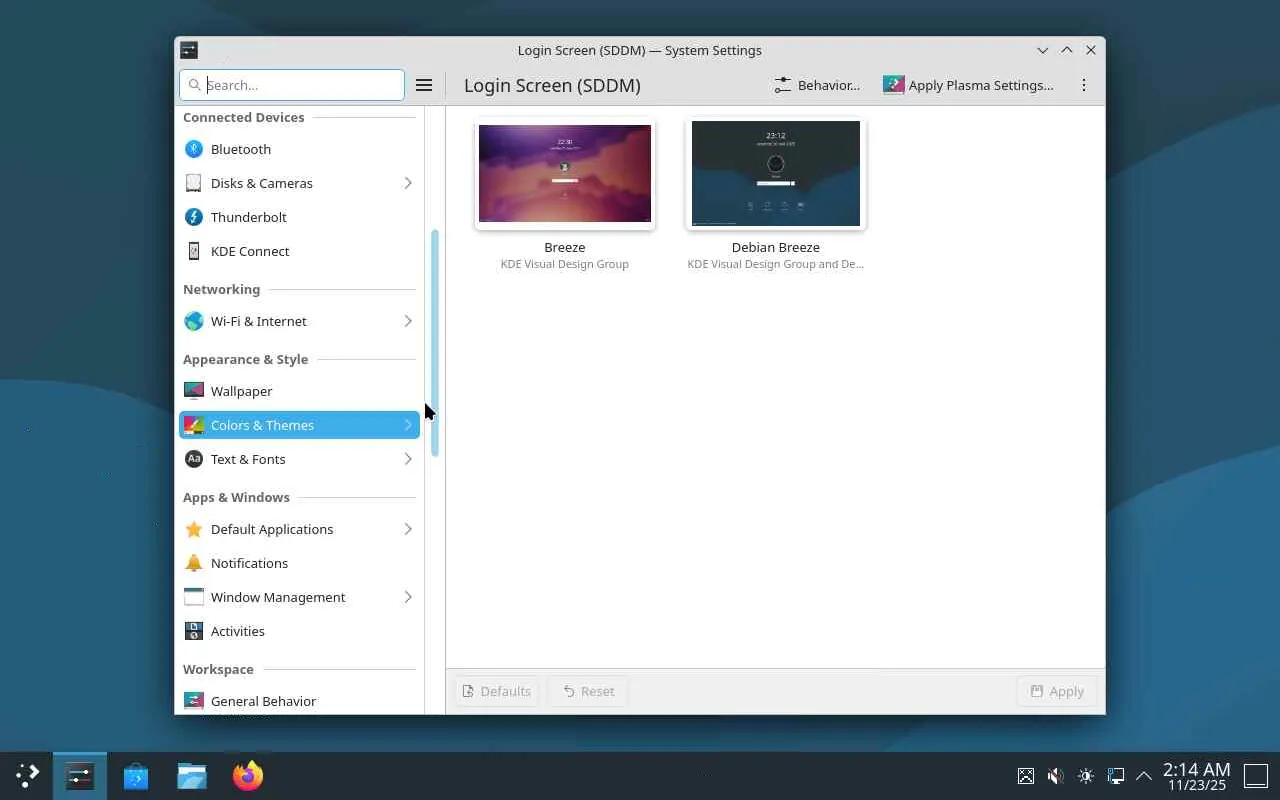Click the Activities icon in sidebar
The height and width of the screenshot is (800, 1280).
(194, 631)
